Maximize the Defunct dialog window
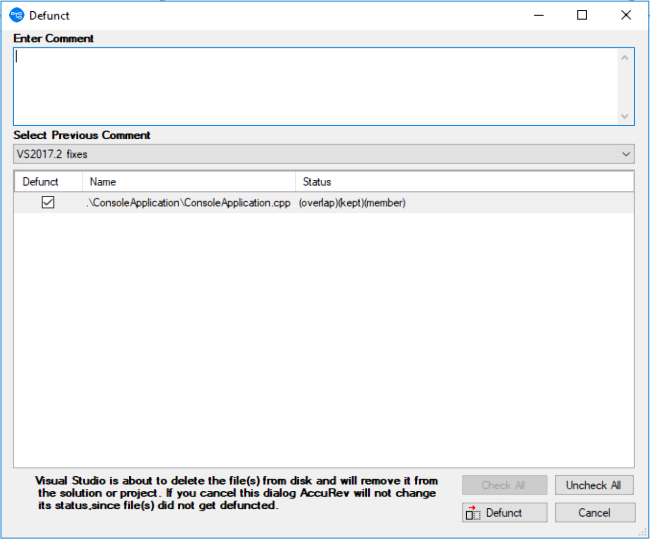Image resolution: width=650 pixels, height=539 pixels. click(x=582, y=15)
